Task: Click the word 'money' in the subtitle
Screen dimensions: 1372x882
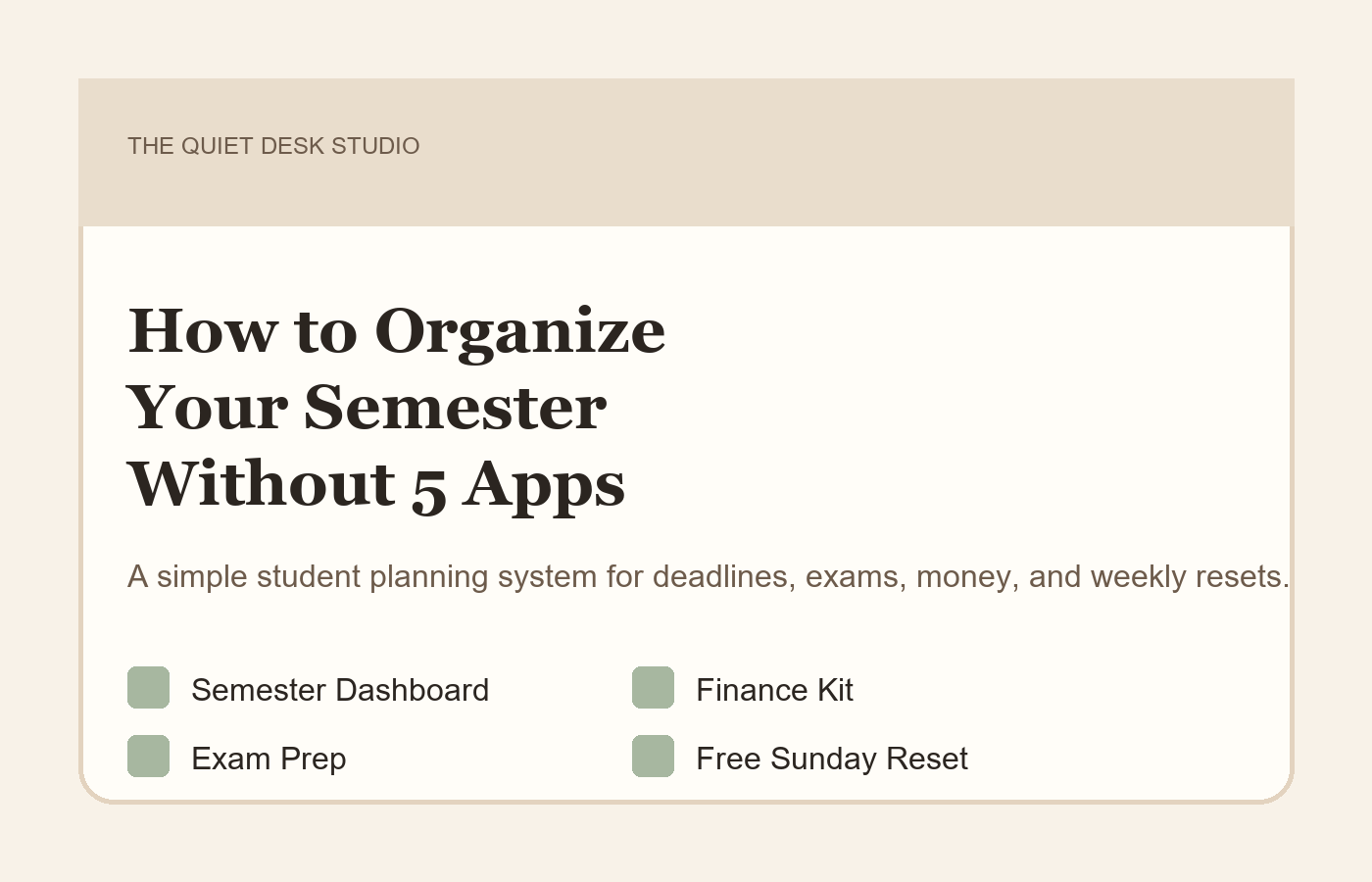Action: (961, 577)
